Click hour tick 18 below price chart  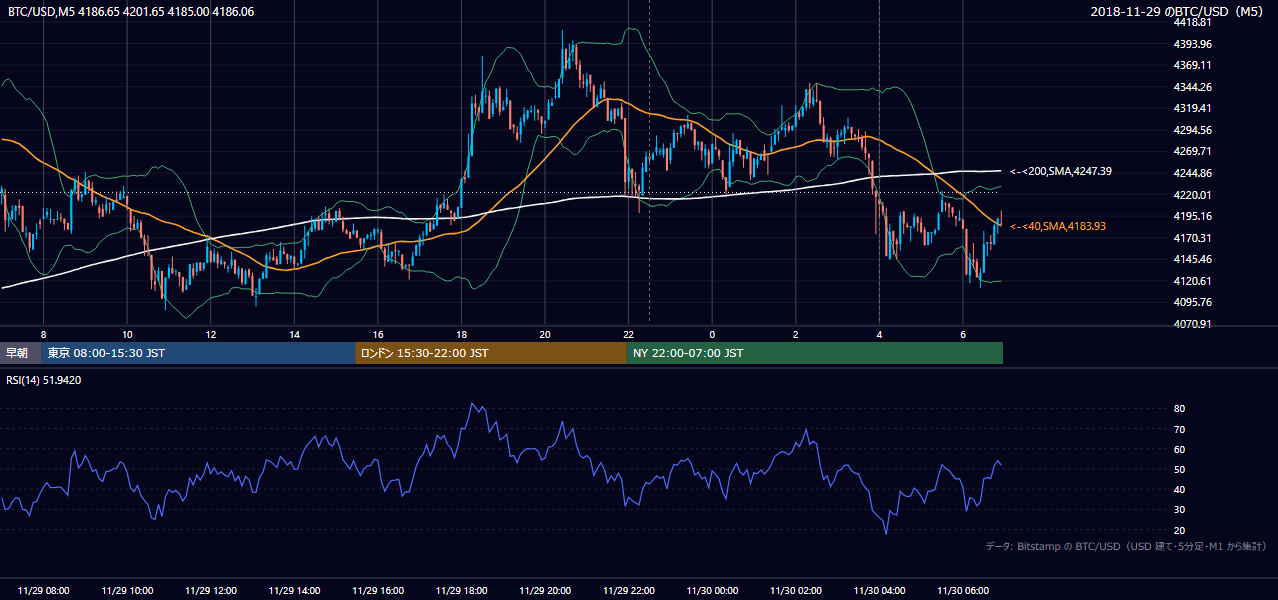click(461, 334)
